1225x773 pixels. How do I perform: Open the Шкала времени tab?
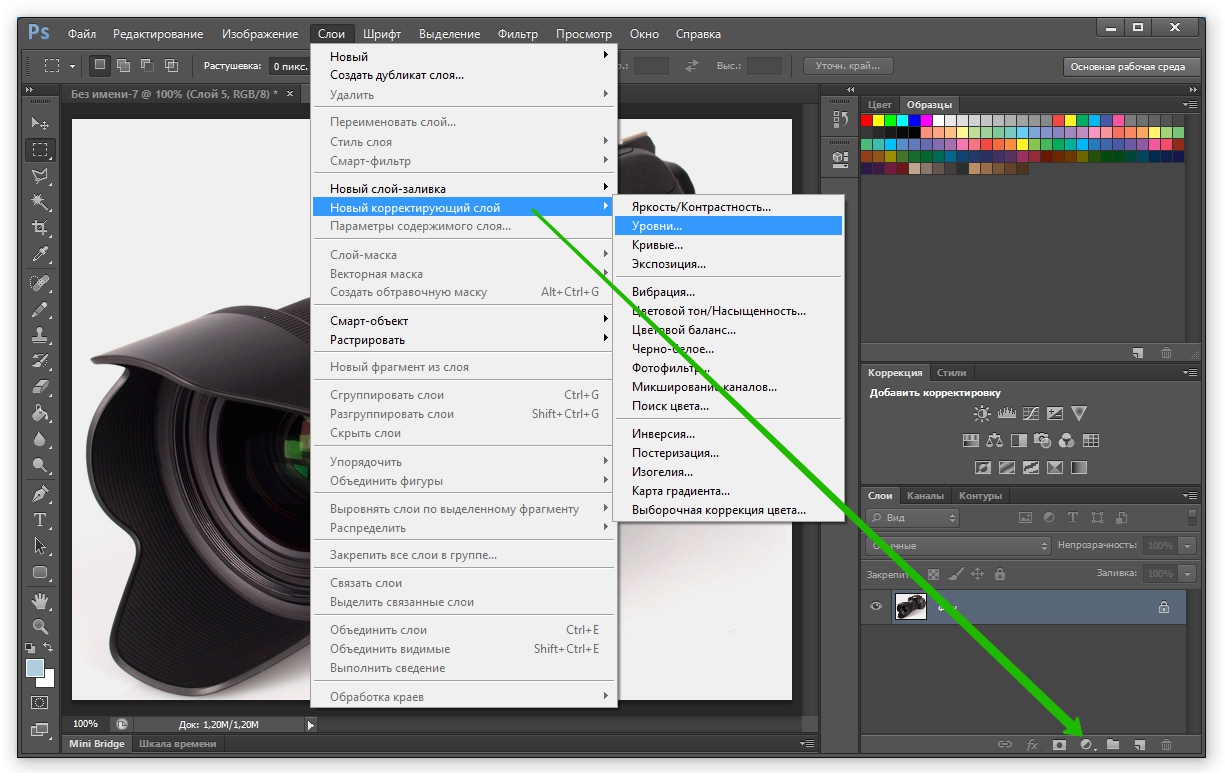177,743
